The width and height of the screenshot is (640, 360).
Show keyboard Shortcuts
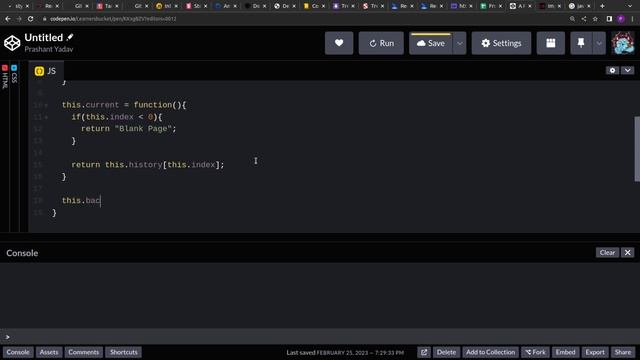tap(124, 352)
